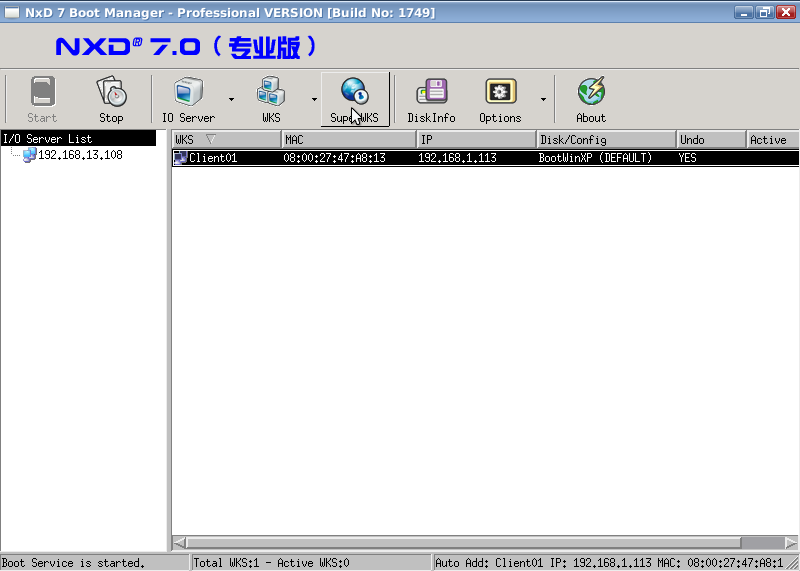Click the Boot Service is started status
The image size is (800, 571).
click(x=94, y=563)
